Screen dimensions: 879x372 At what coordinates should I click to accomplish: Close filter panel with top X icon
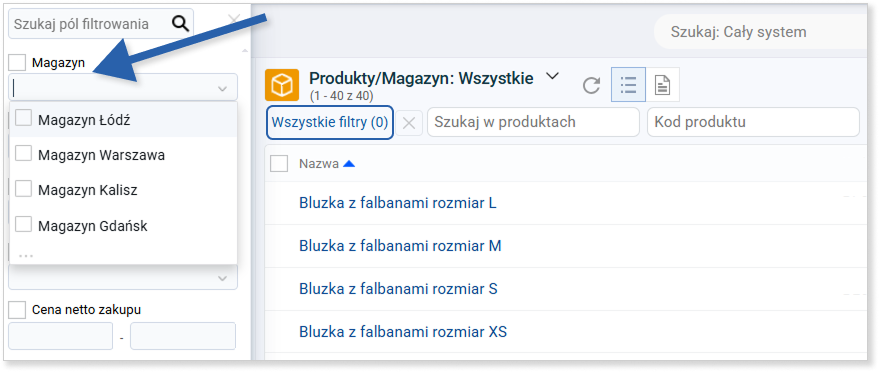[234, 20]
